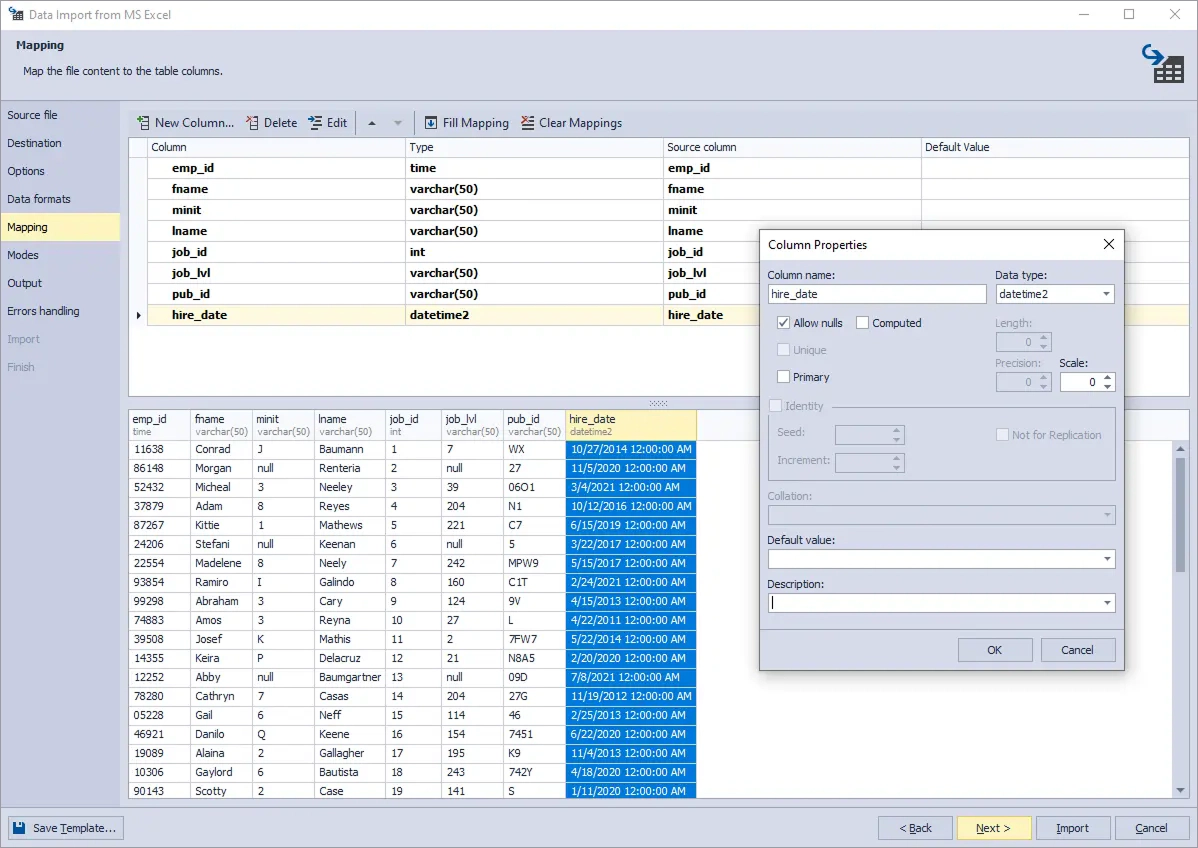Move column up with arrow icon

point(372,123)
